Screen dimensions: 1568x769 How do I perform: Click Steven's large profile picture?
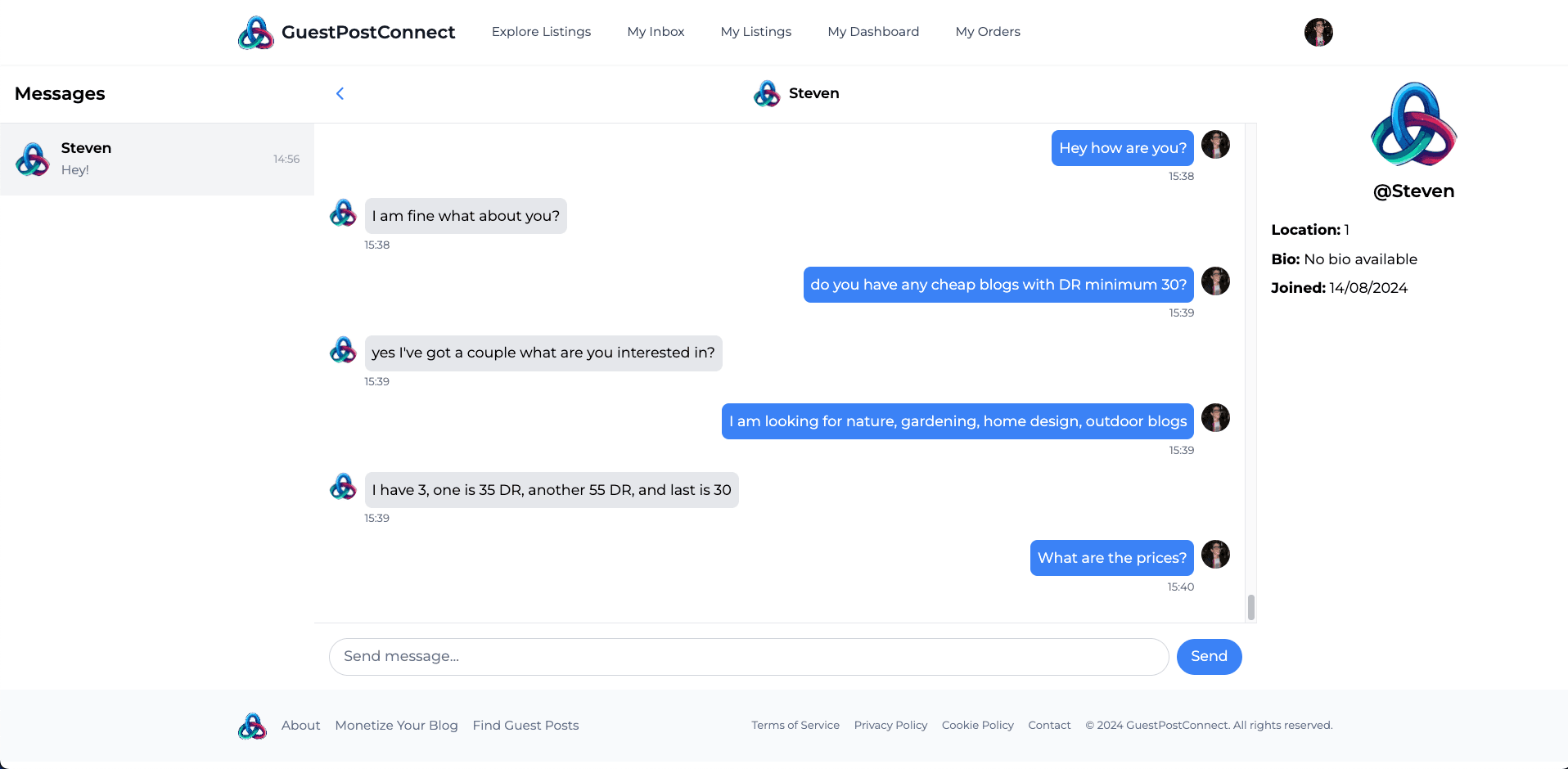[x=1413, y=124]
